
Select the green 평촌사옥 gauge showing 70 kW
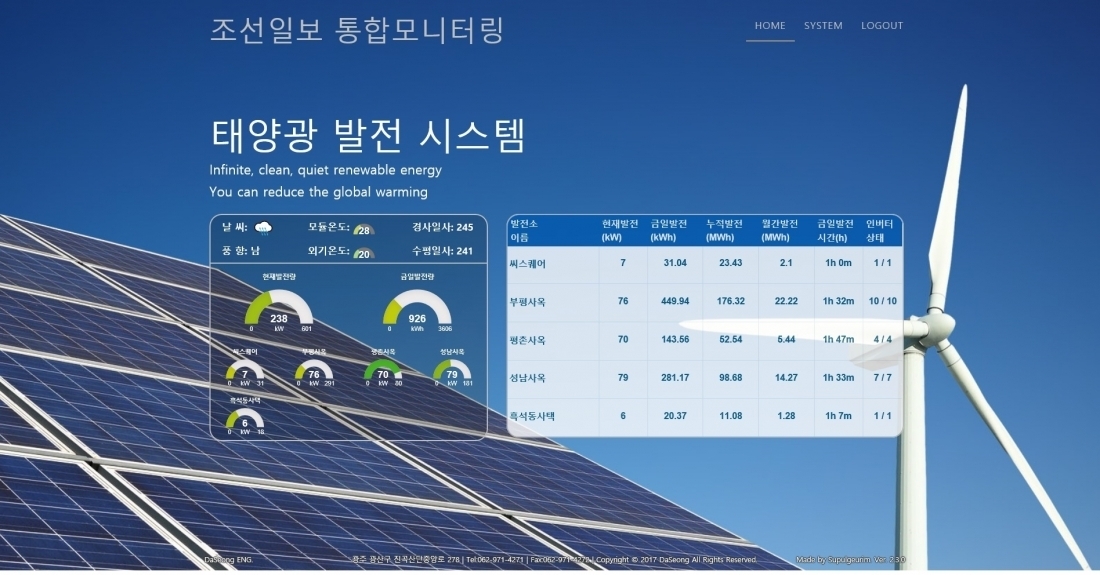383,372
